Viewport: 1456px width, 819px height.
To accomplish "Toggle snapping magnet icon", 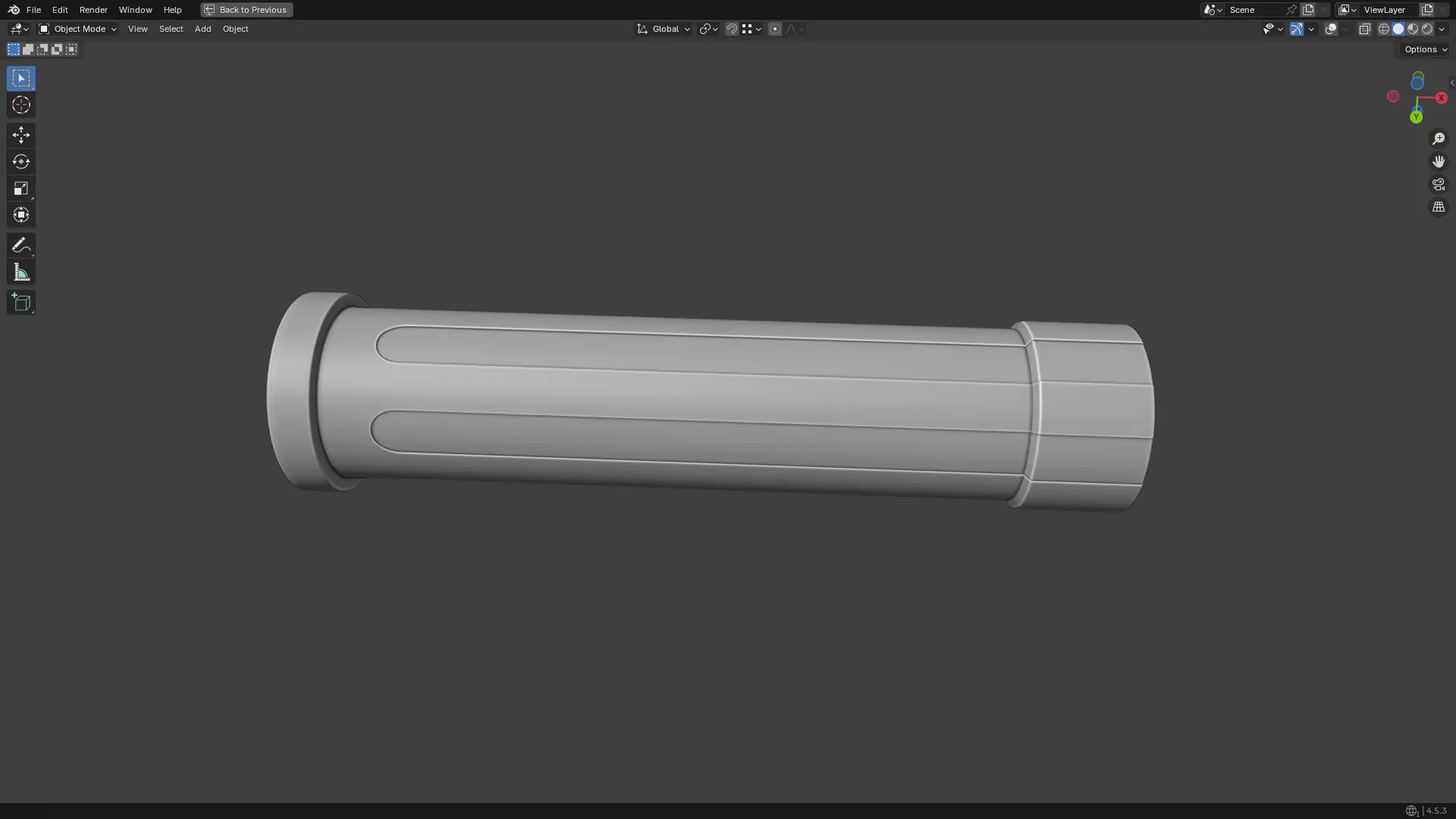I will click(x=732, y=29).
